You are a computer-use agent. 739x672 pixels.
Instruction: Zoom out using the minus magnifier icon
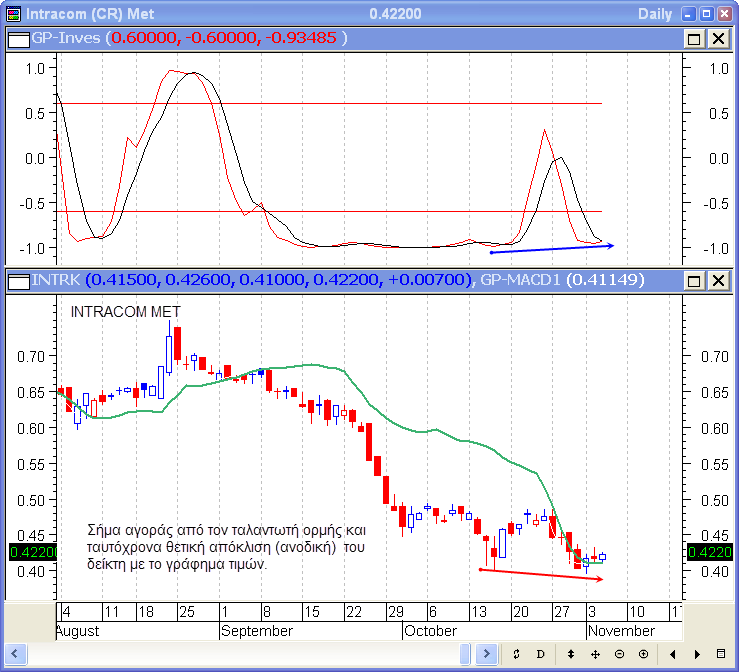click(619, 654)
